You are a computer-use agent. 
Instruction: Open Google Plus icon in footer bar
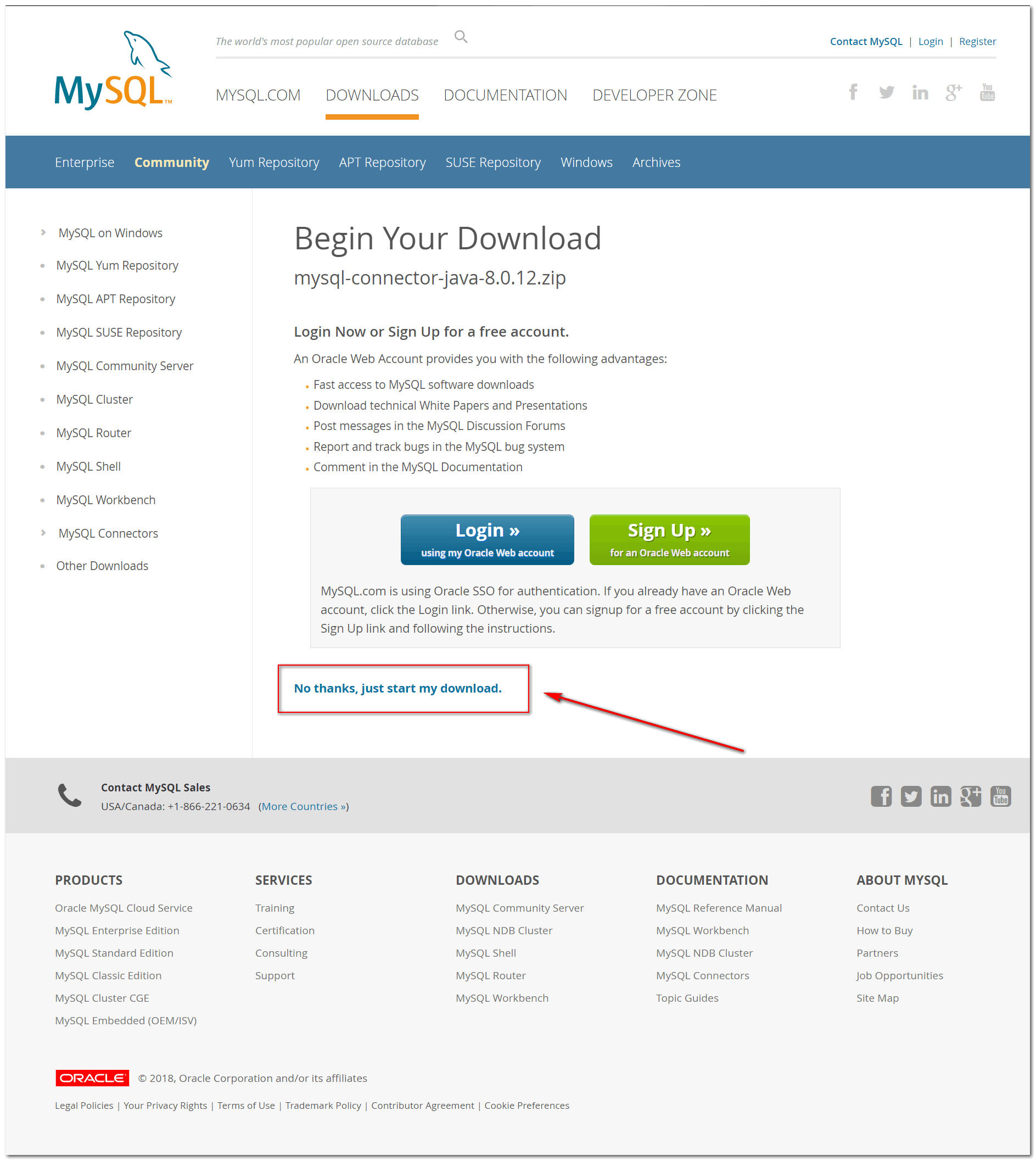click(971, 796)
